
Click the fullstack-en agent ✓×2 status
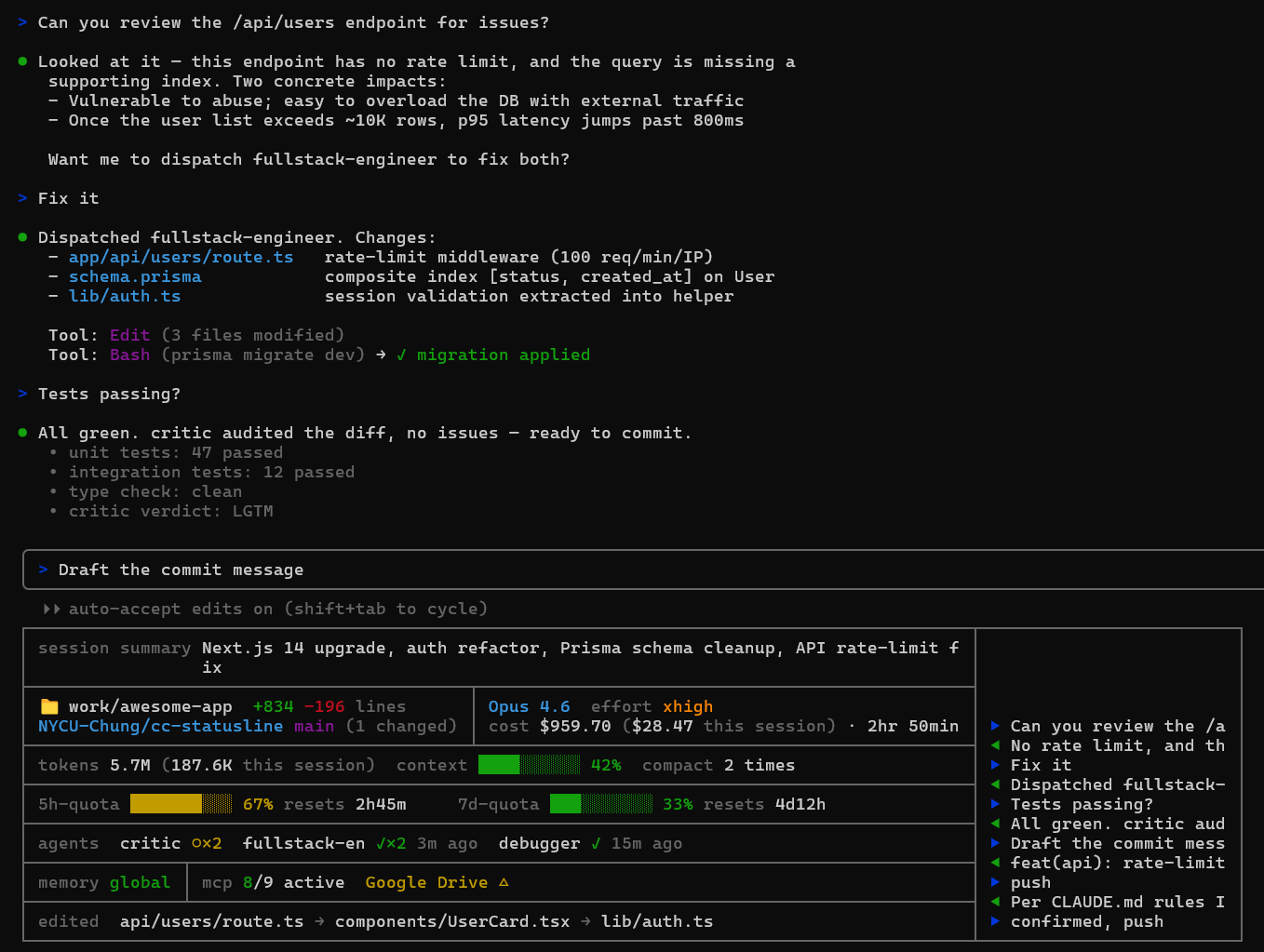[x=391, y=843]
